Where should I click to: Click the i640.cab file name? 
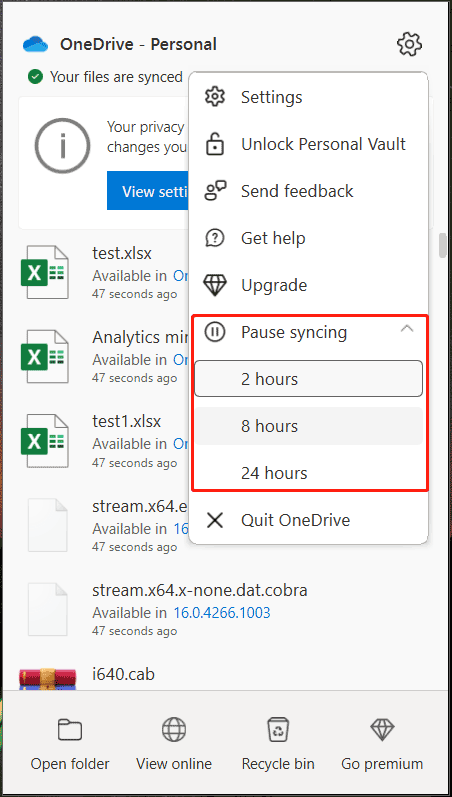[x=124, y=674]
